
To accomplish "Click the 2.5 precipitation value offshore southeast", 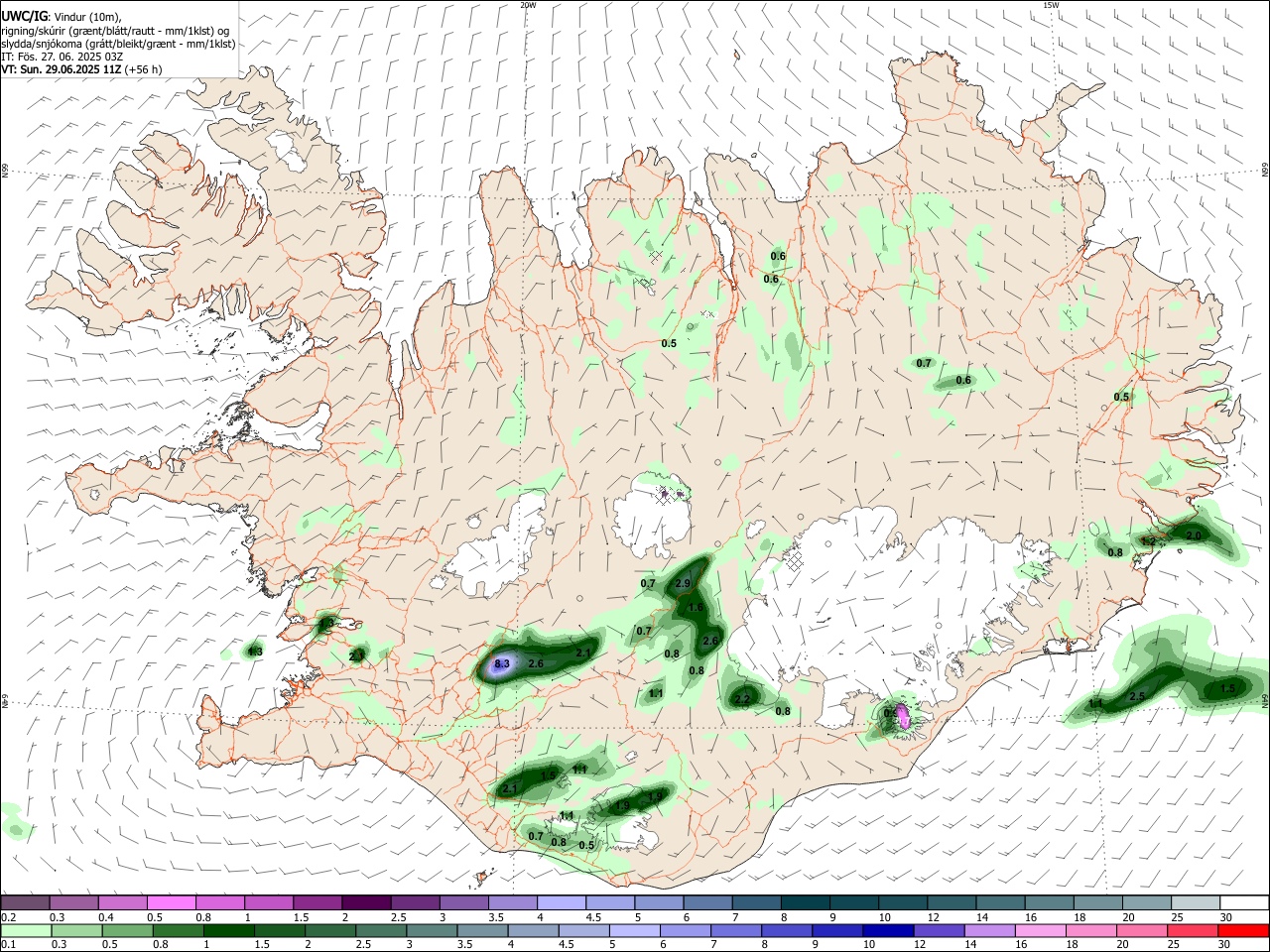I will (1137, 696).
